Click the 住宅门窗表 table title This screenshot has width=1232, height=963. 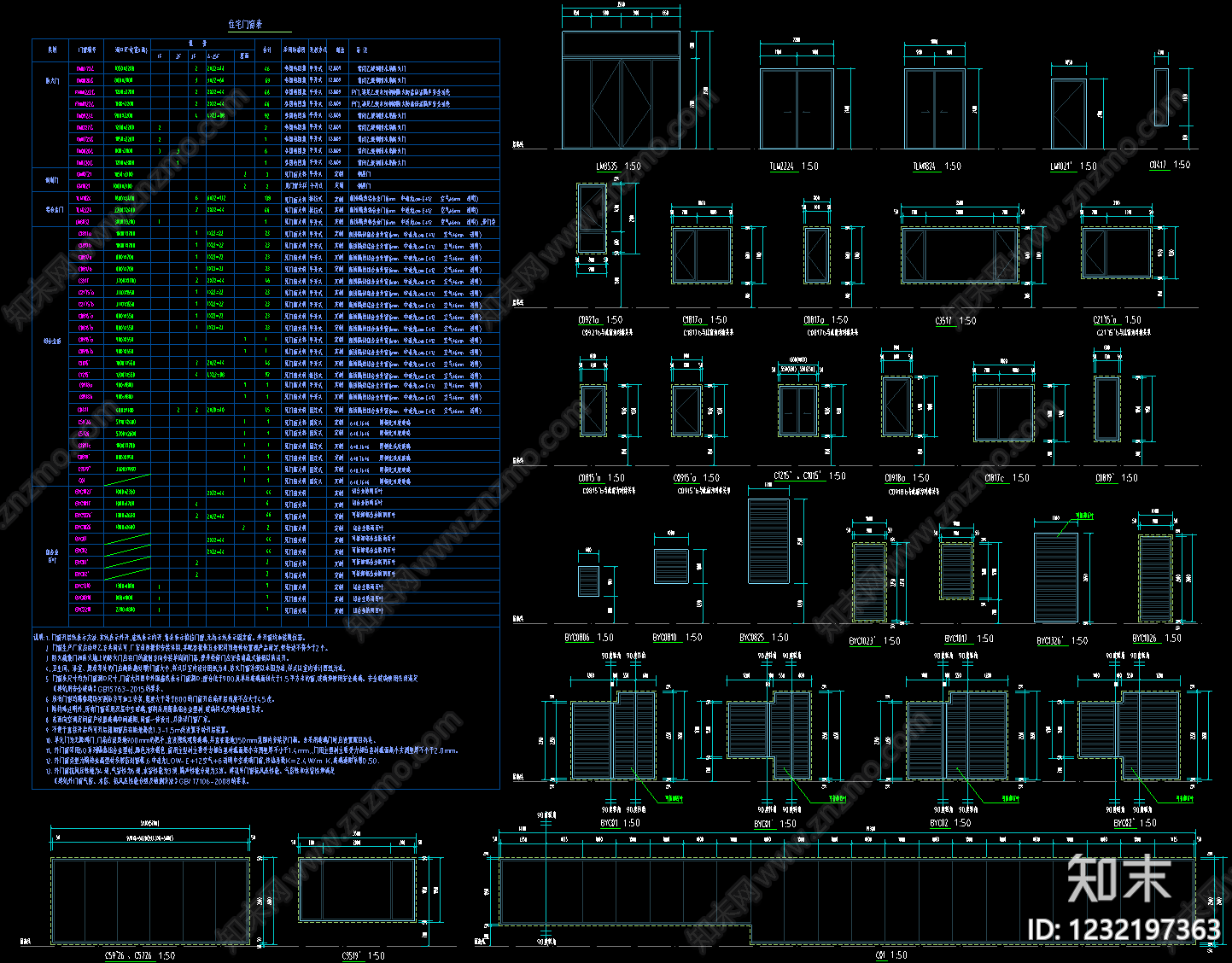point(246,25)
